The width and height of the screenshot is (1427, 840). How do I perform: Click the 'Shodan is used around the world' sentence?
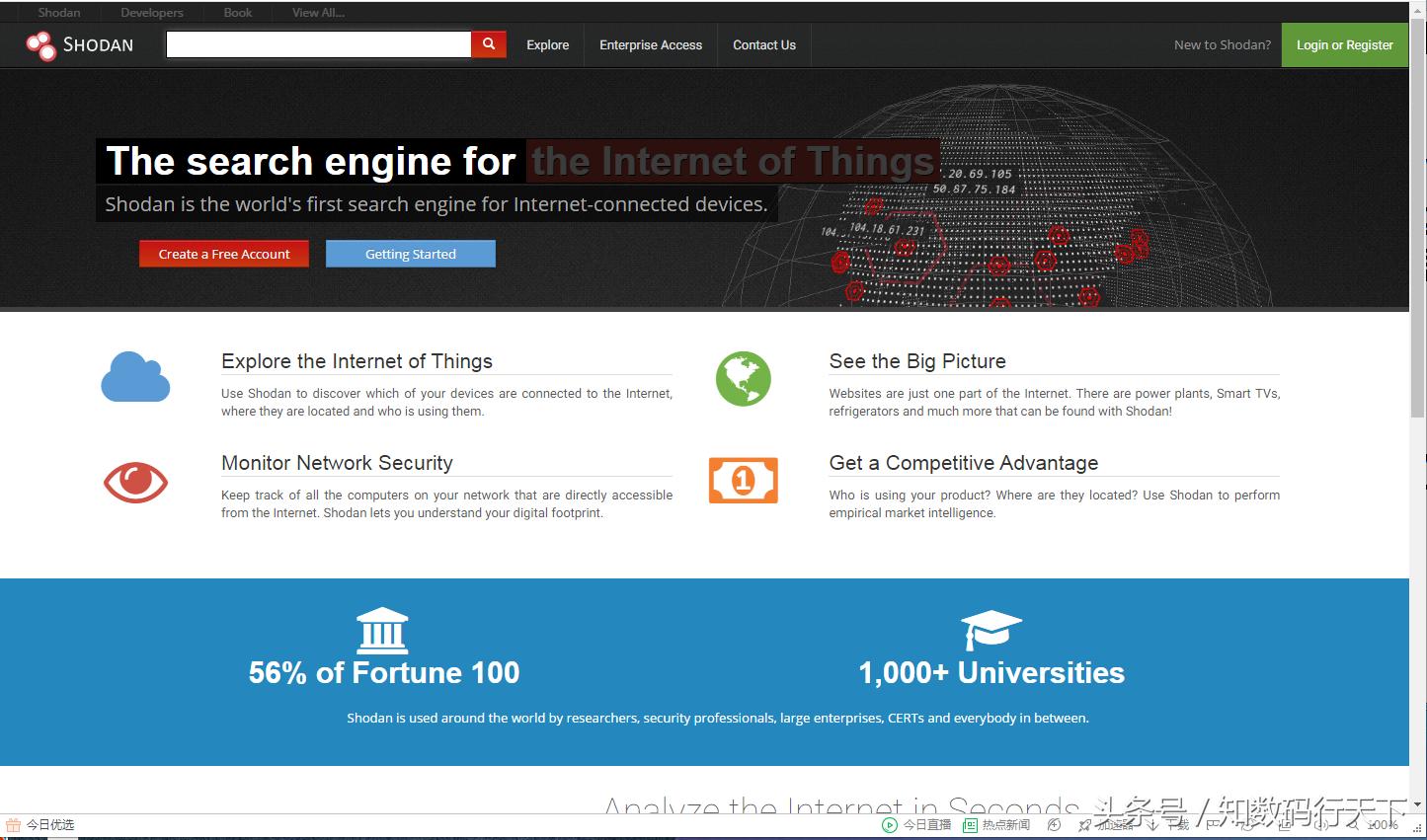718,719
